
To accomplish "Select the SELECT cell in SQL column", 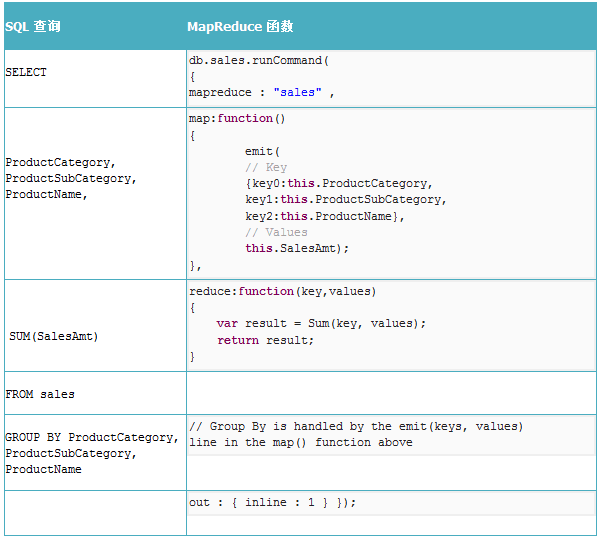I will tap(26, 72).
